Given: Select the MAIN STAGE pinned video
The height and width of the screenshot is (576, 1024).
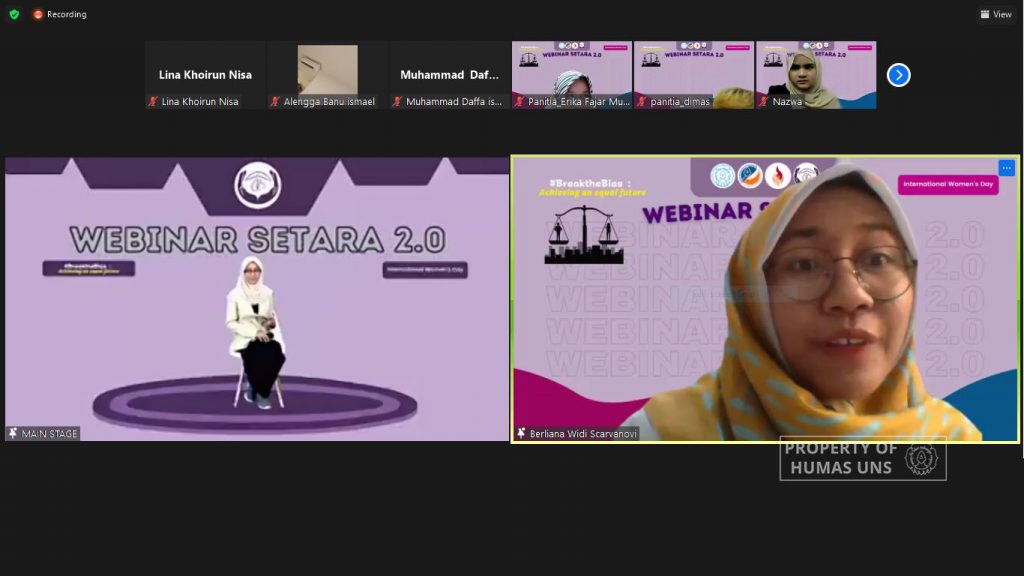Looking at the screenshot, I should [257, 299].
